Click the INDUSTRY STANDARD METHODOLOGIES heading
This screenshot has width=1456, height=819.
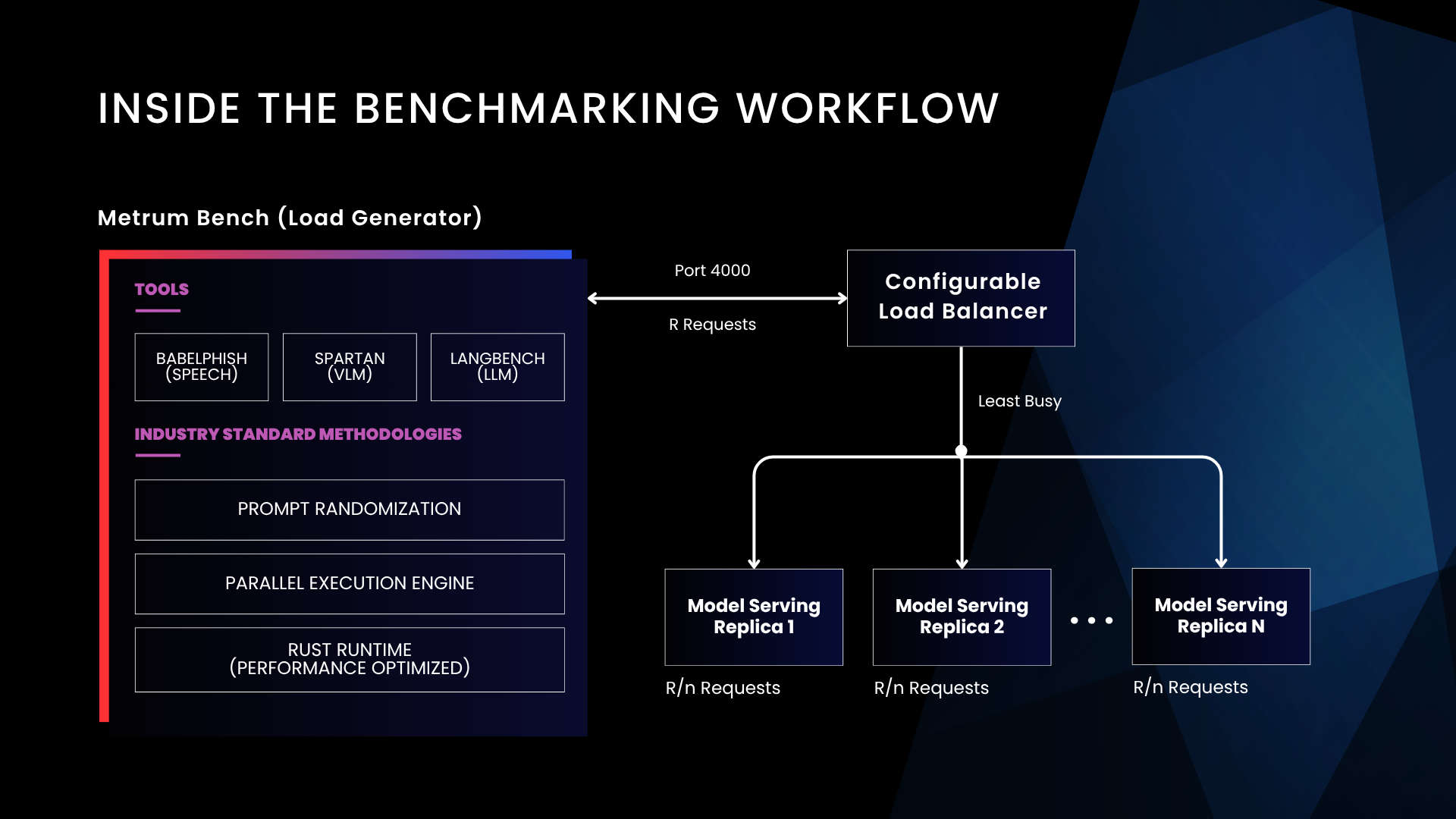(298, 435)
